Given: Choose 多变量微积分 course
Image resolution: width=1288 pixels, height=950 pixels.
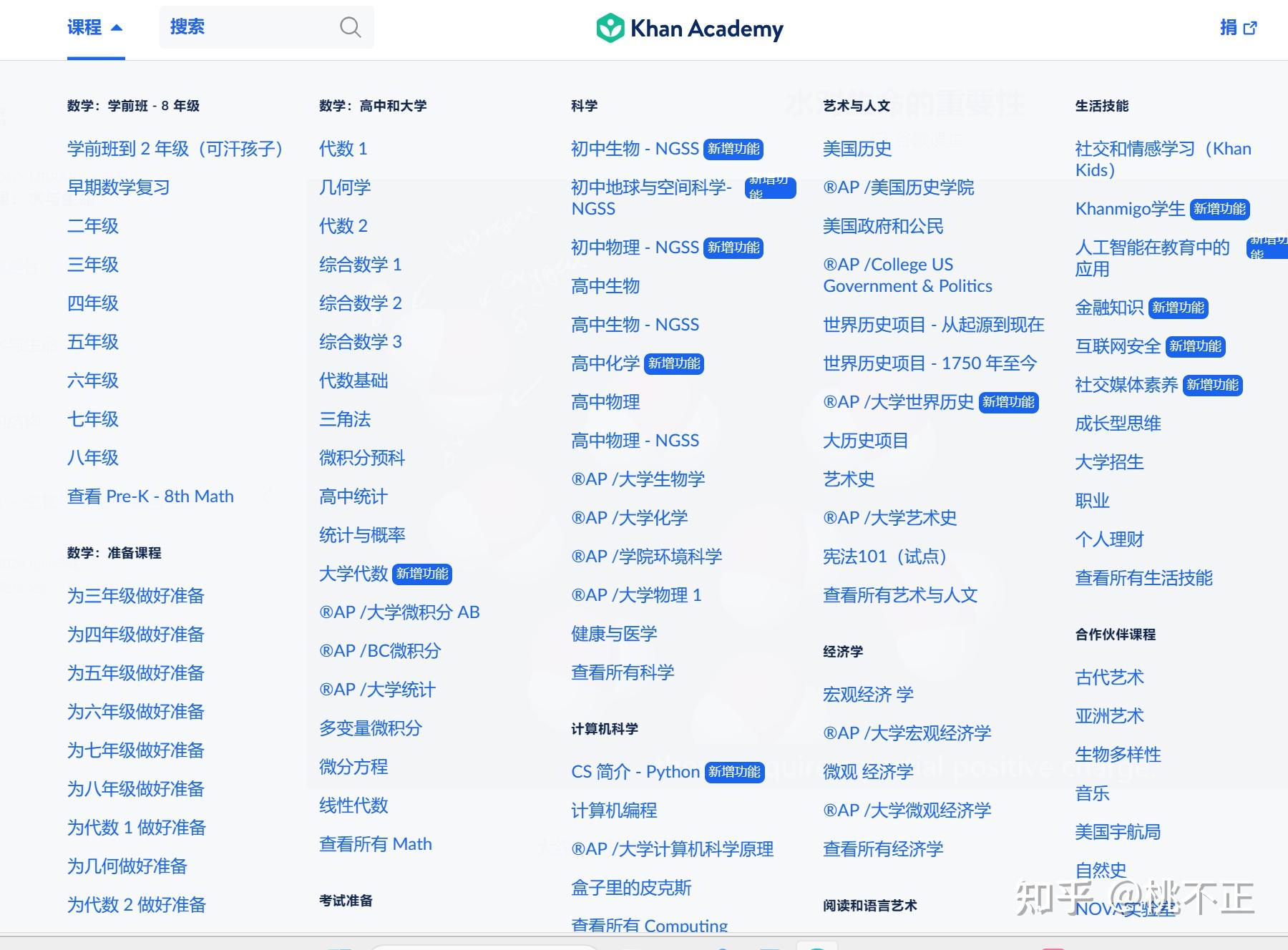Looking at the screenshot, I should click(371, 728).
